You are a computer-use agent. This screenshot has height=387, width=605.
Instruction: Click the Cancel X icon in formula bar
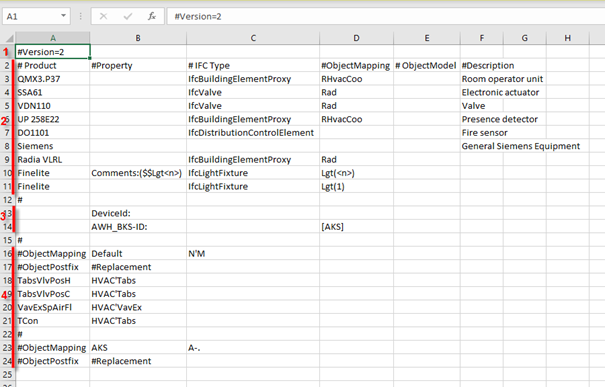tap(103, 16)
